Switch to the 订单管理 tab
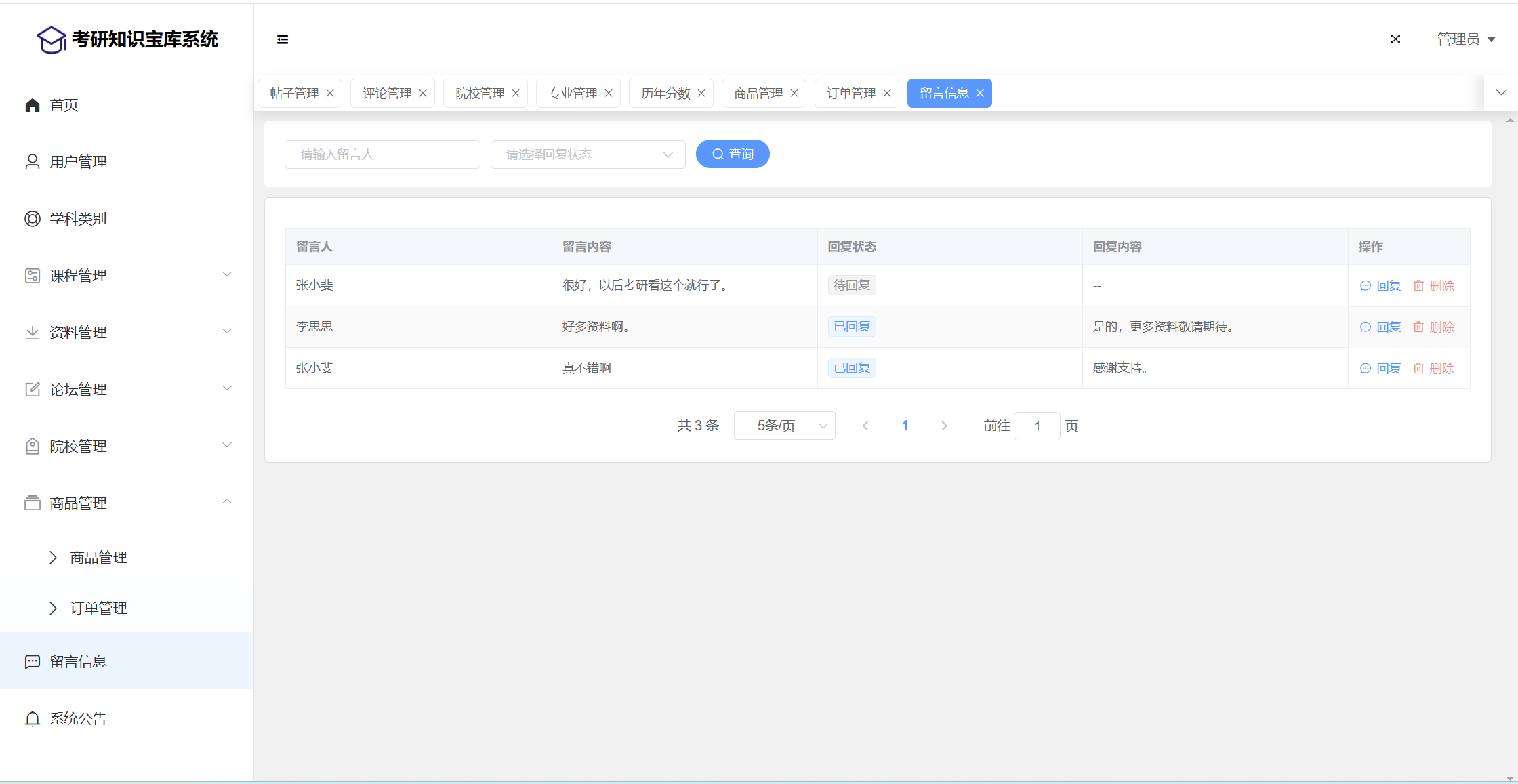Image resolution: width=1518 pixels, height=784 pixels. click(850, 94)
